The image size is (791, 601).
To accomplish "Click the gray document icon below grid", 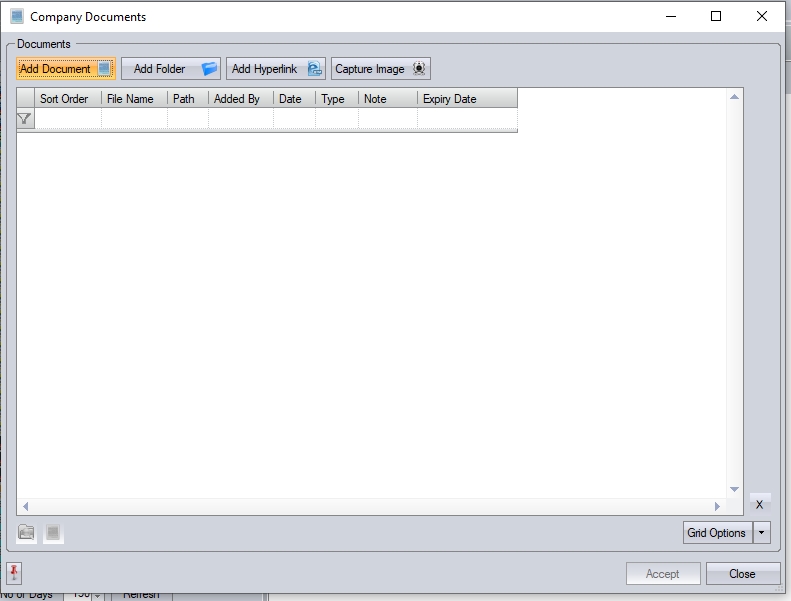I will 53,533.
